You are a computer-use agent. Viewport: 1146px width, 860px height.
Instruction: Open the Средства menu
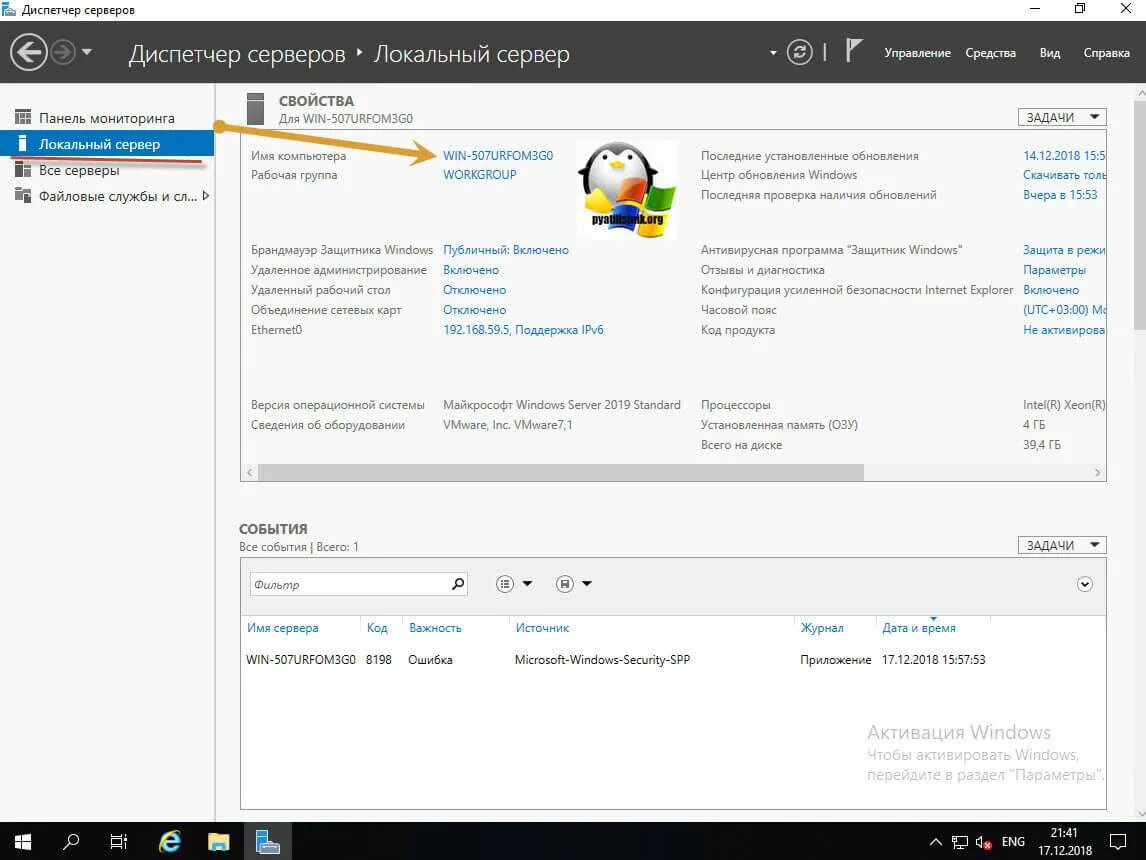click(990, 53)
